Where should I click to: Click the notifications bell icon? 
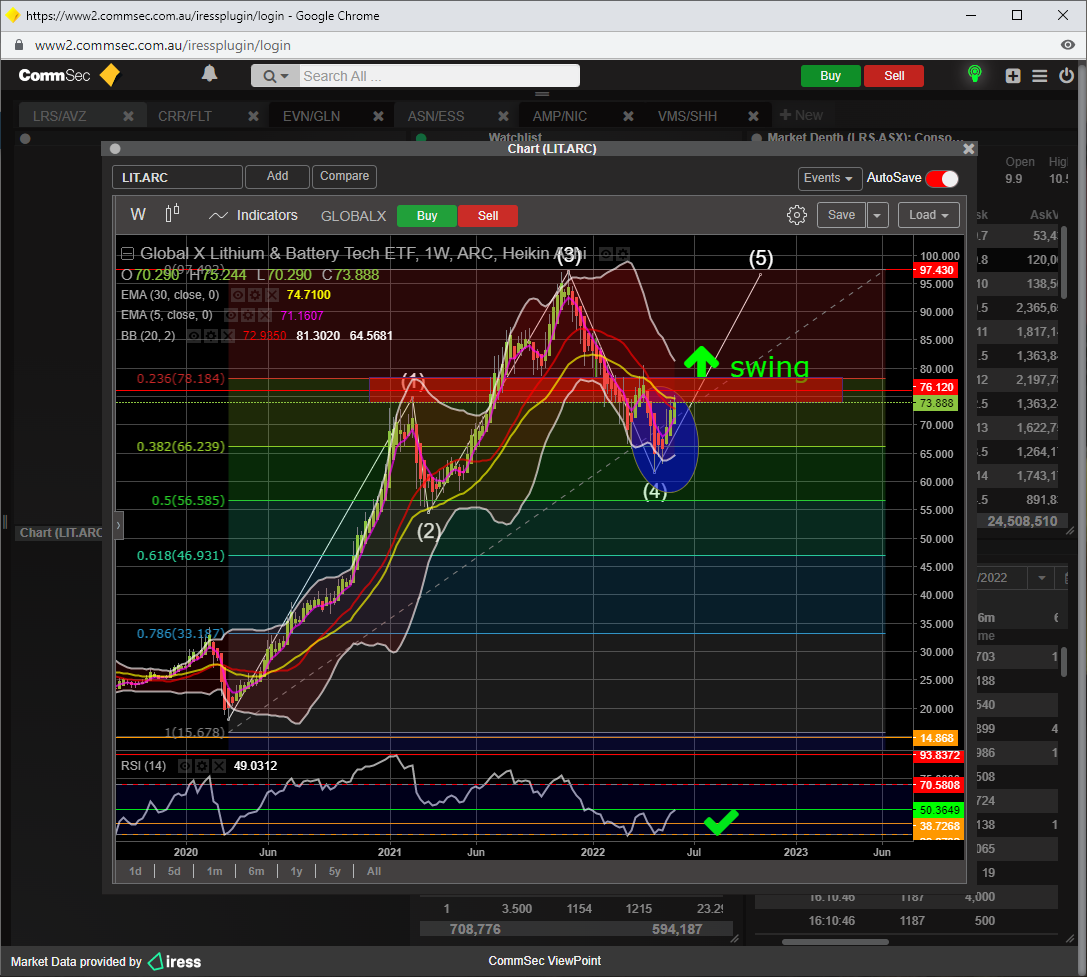(x=209, y=74)
